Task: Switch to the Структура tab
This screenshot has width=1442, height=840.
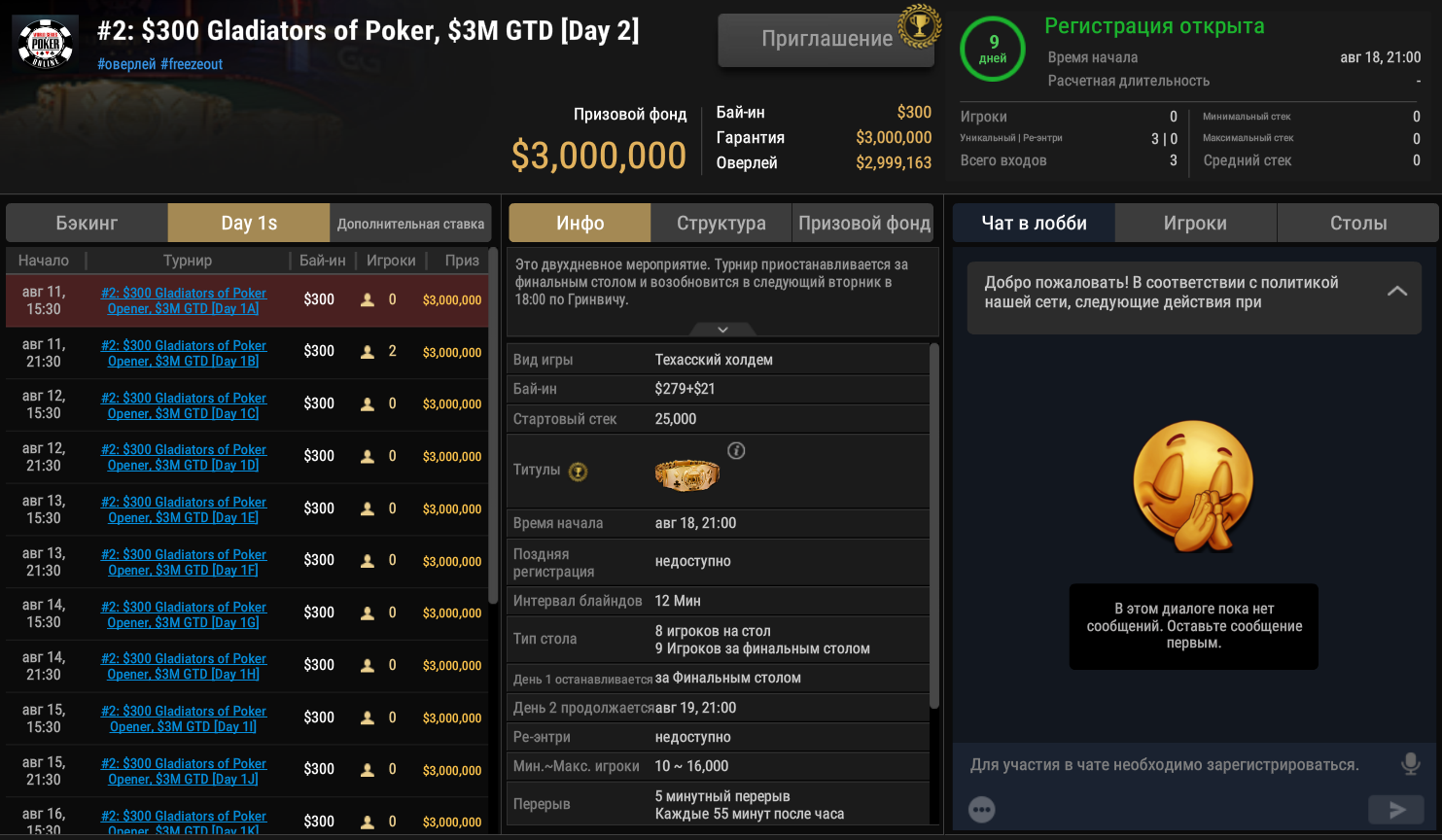Action: [x=721, y=223]
